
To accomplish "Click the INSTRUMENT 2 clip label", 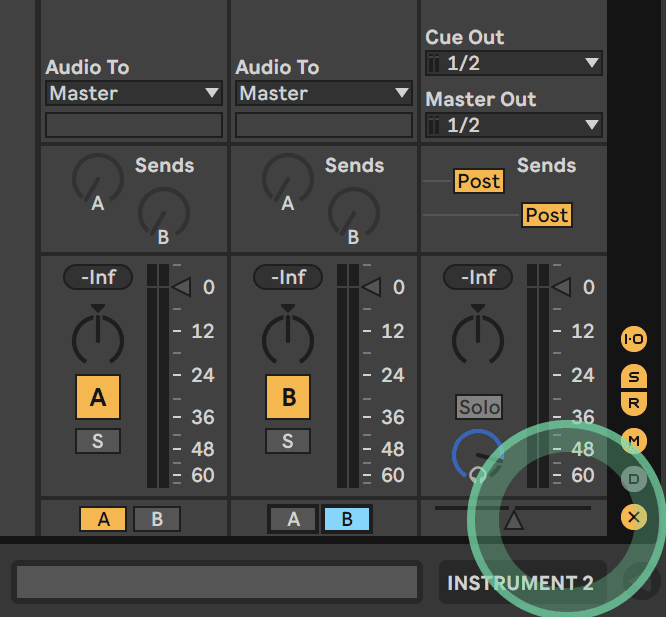I will click(x=520, y=583).
